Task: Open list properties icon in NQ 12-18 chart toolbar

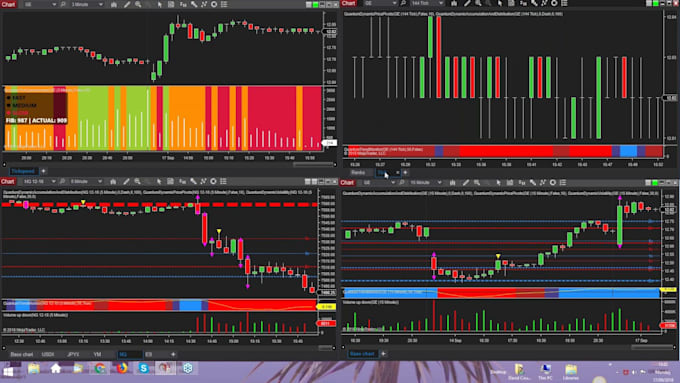Action: coord(223,181)
